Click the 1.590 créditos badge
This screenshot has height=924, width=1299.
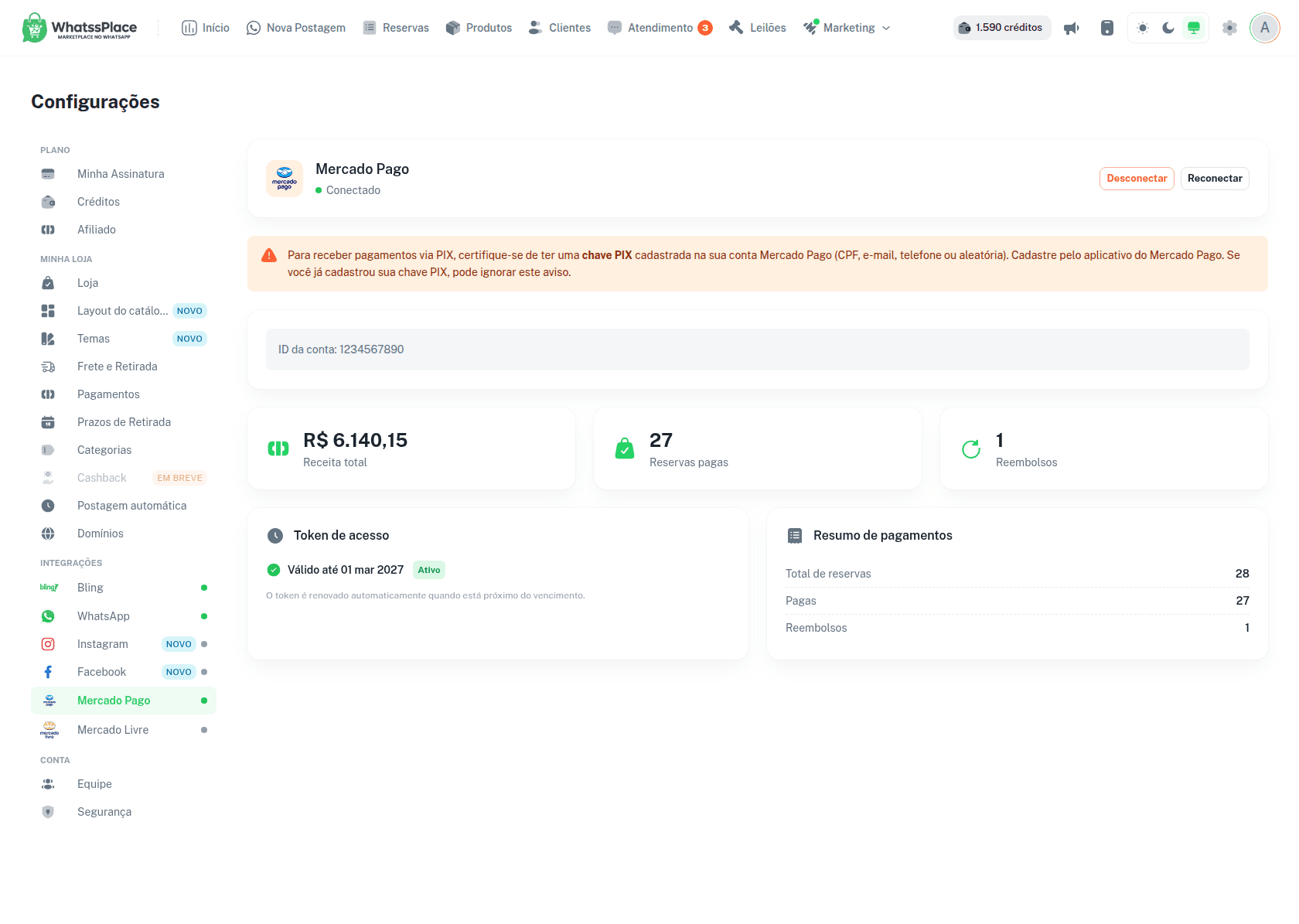coord(1002,28)
